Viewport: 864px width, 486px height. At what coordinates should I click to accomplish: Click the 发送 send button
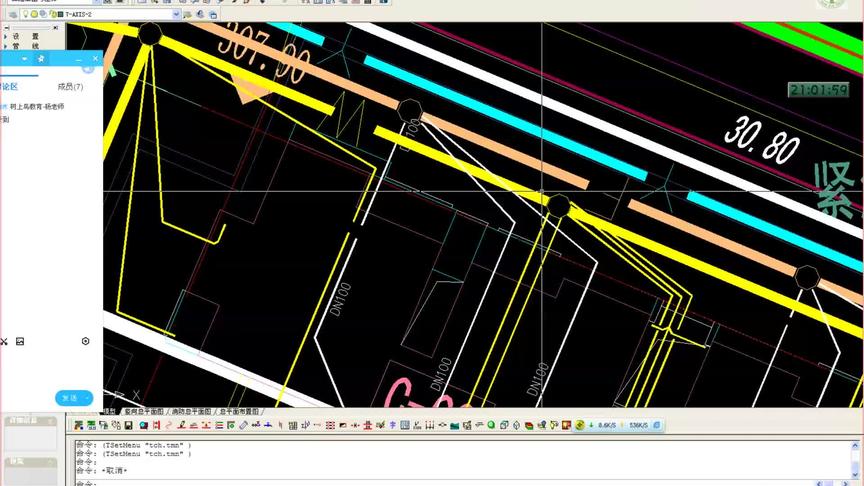69,398
